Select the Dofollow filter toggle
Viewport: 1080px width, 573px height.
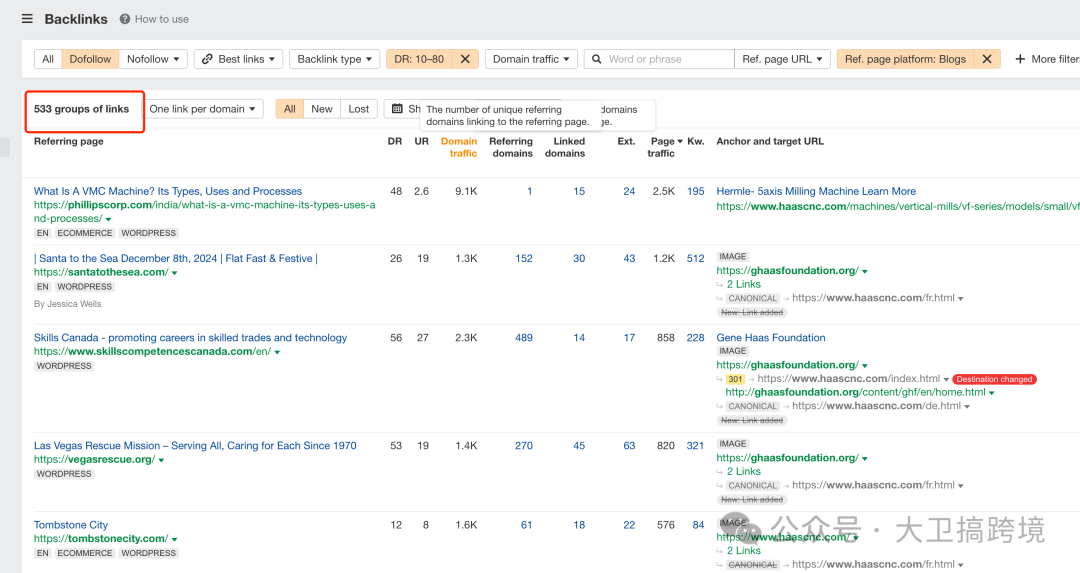90,59
